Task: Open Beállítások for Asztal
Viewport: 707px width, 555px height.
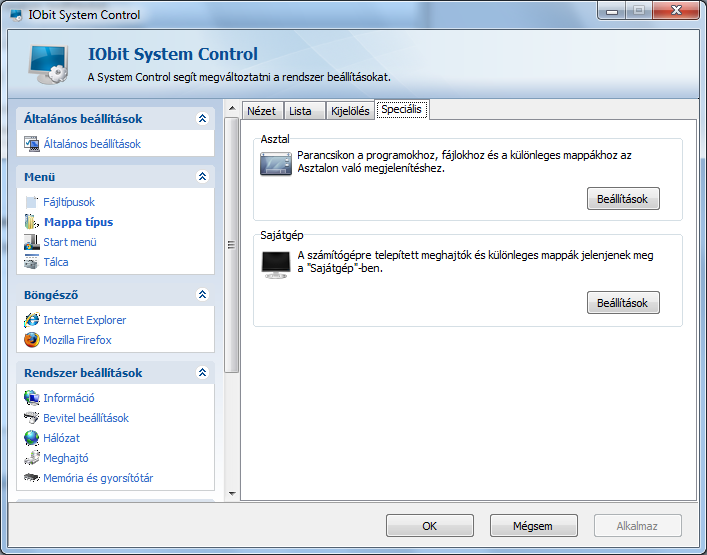Action: pos(623,199)
